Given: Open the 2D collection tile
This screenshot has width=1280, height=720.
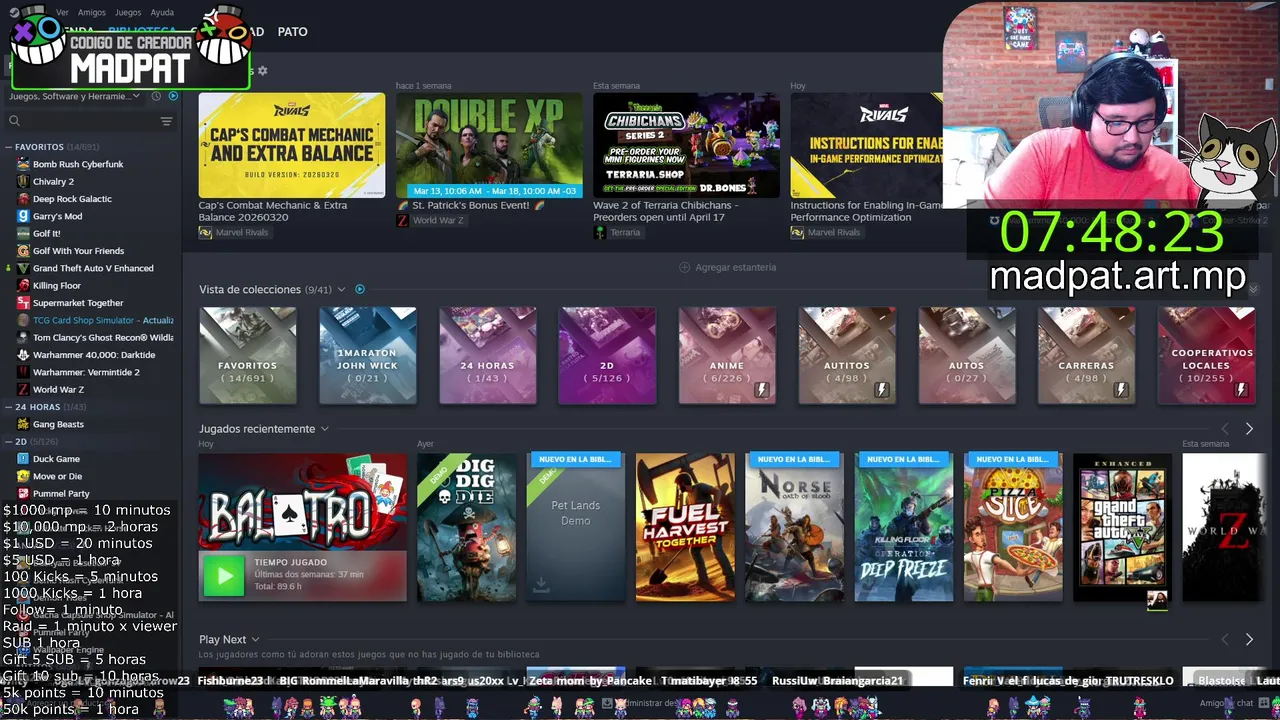Looking at the screenshot, I should (607, 355).
